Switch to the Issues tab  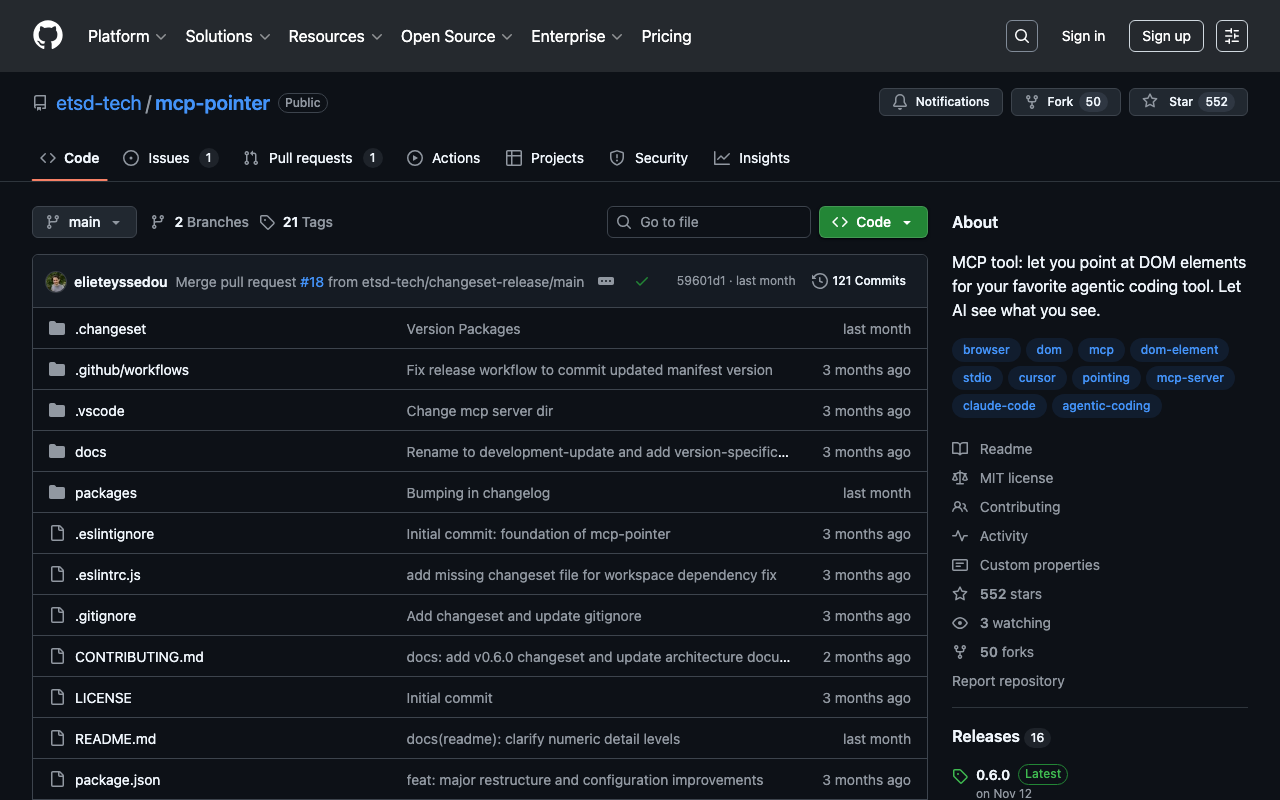coord(169,158)
